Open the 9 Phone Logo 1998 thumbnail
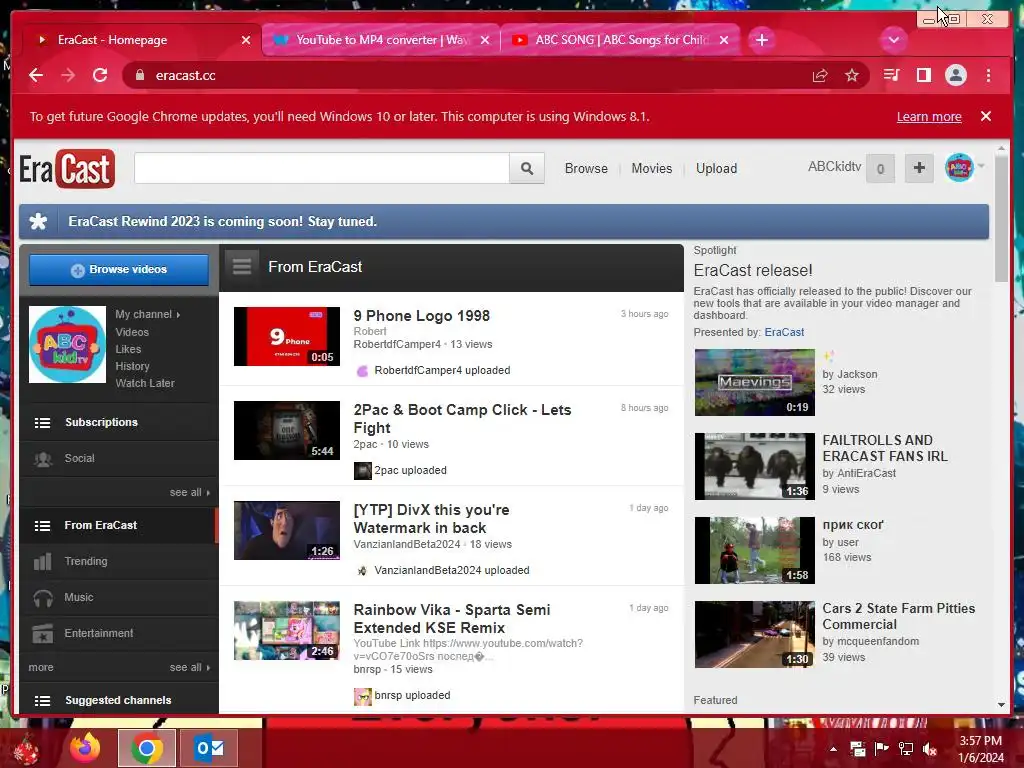The image size is (1024, 768). (287, 336)
